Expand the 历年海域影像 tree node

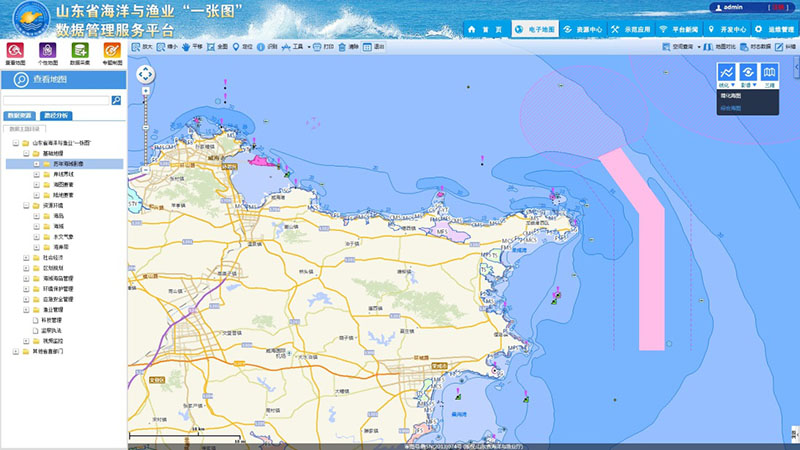pos(36,164)
